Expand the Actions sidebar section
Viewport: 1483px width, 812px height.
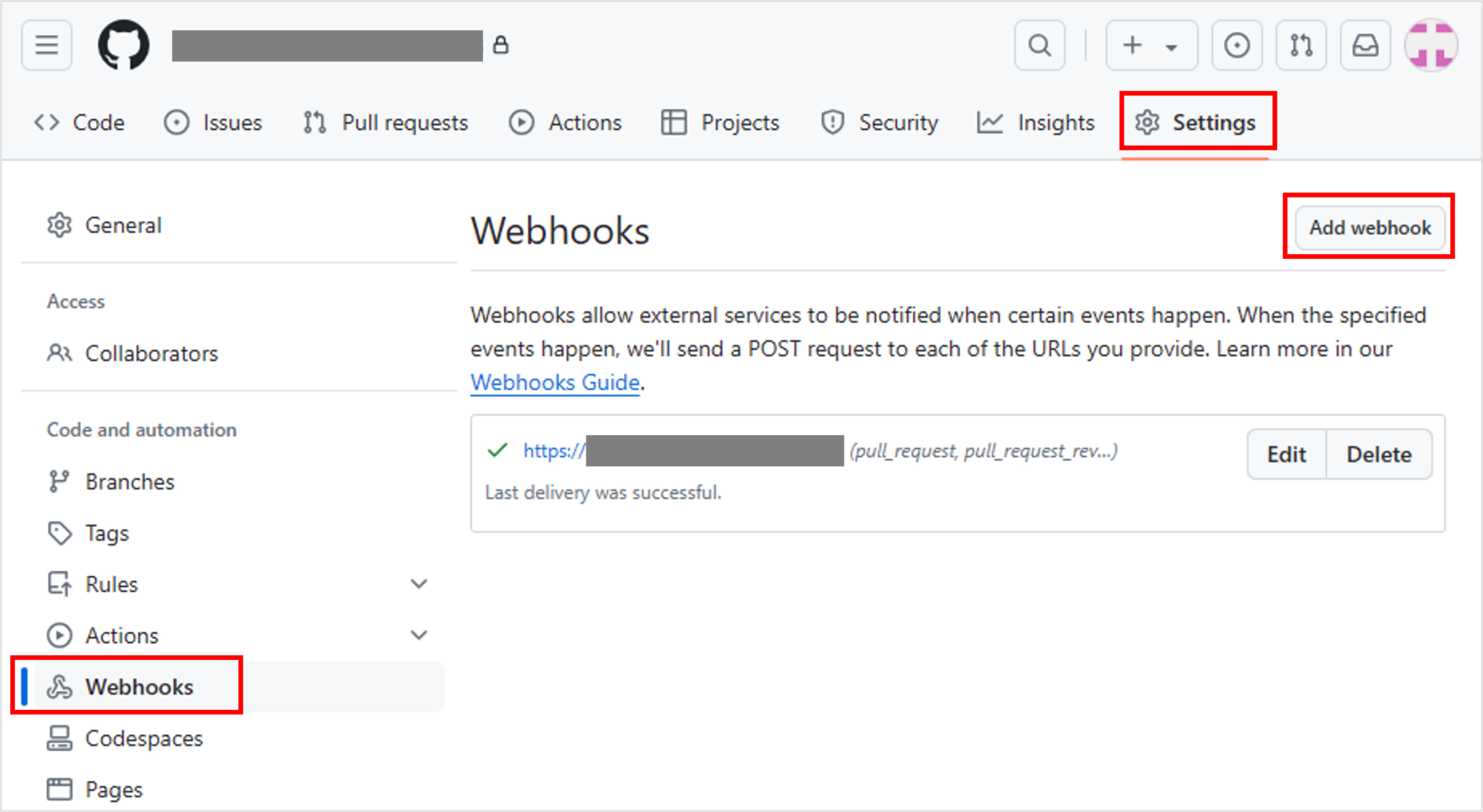[x=419, y=635]
